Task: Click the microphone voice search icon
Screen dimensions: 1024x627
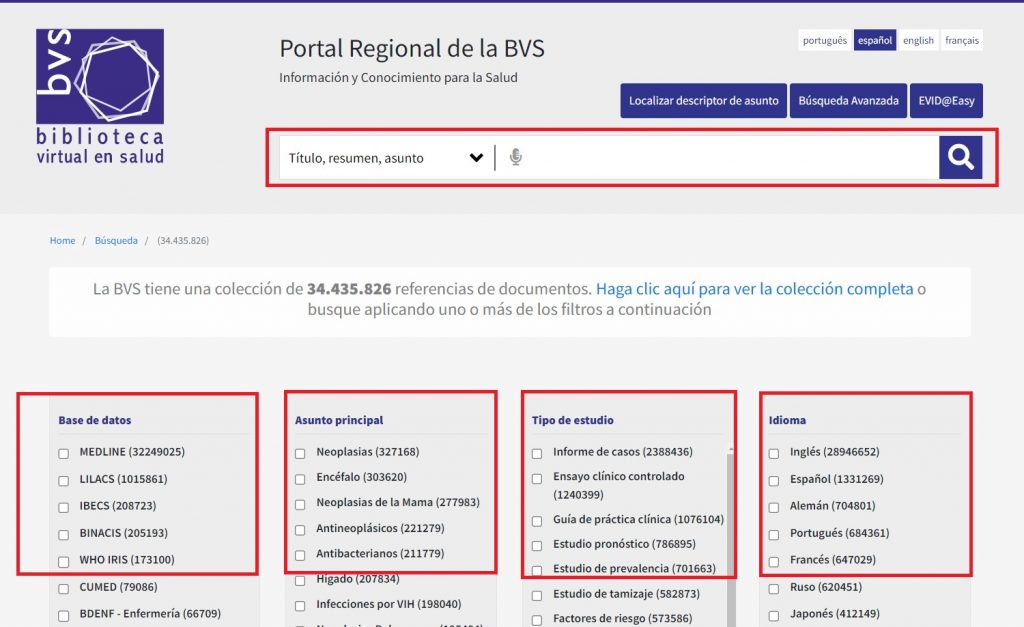Action: tap(515, 157)
